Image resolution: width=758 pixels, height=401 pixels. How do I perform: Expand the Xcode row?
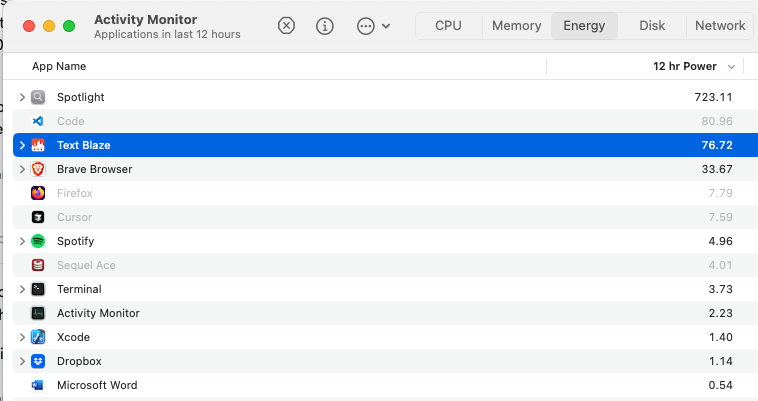click(22, 337)
